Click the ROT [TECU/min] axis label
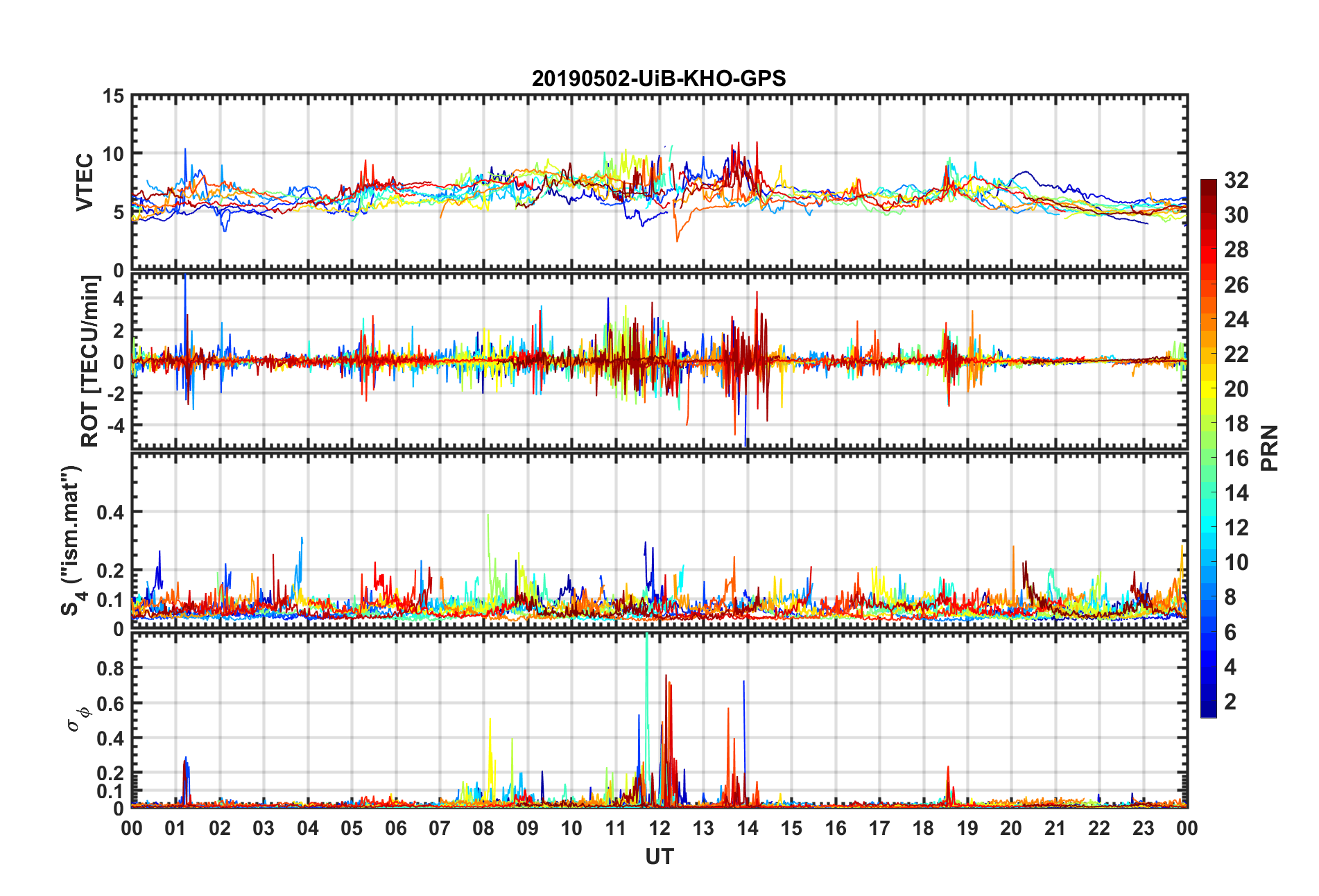 (x=90, y=361)
